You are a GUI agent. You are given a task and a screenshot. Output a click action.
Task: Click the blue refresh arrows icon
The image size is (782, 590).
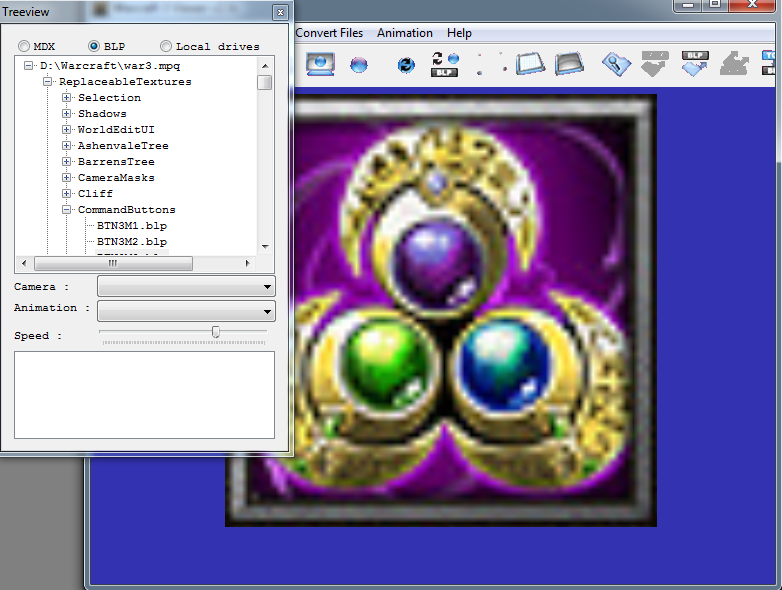pyautogui.click(x=406, y=65)
